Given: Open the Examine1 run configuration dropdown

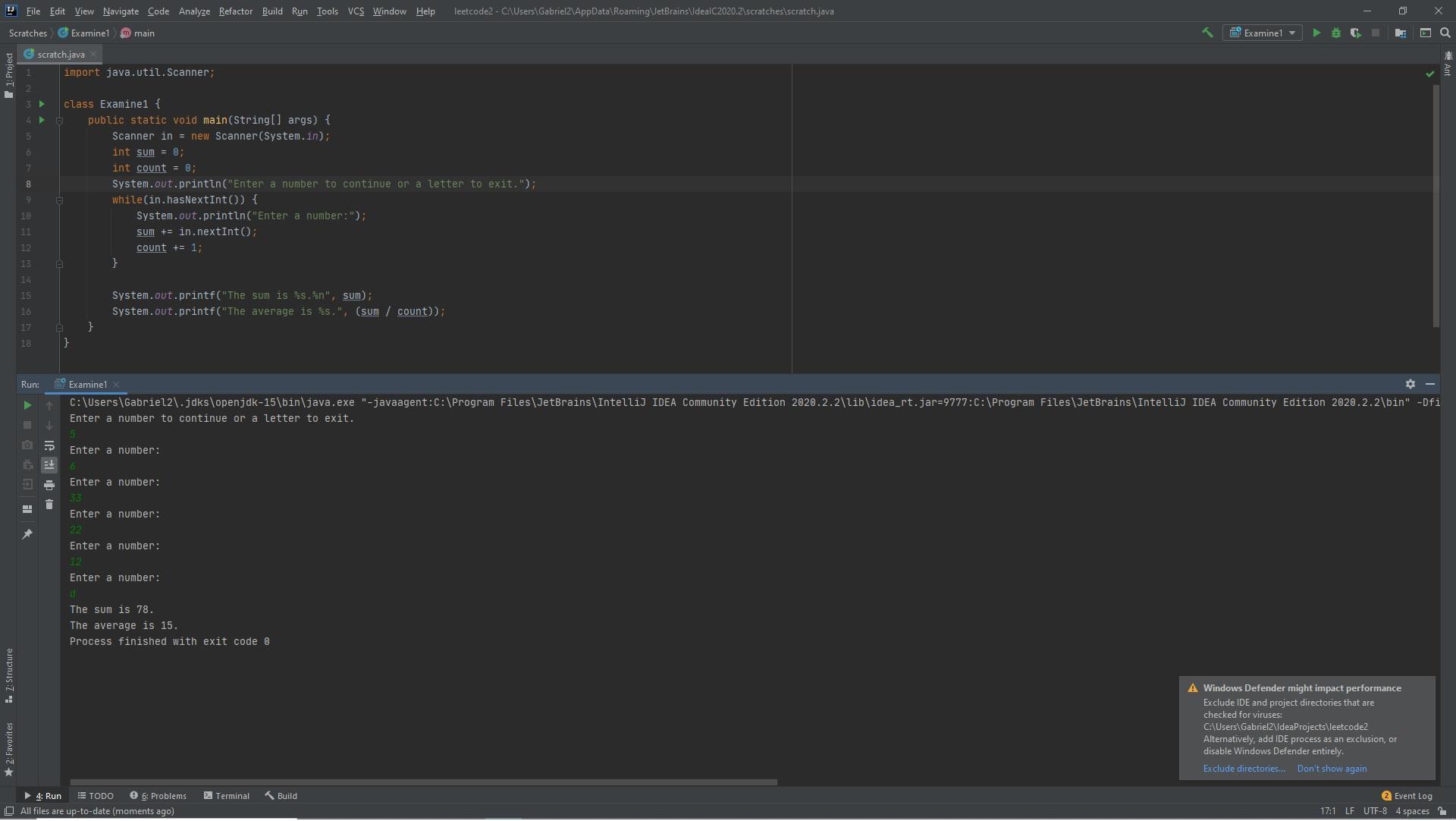Looking at the screenshot, I should click(x=1263, y=33).
